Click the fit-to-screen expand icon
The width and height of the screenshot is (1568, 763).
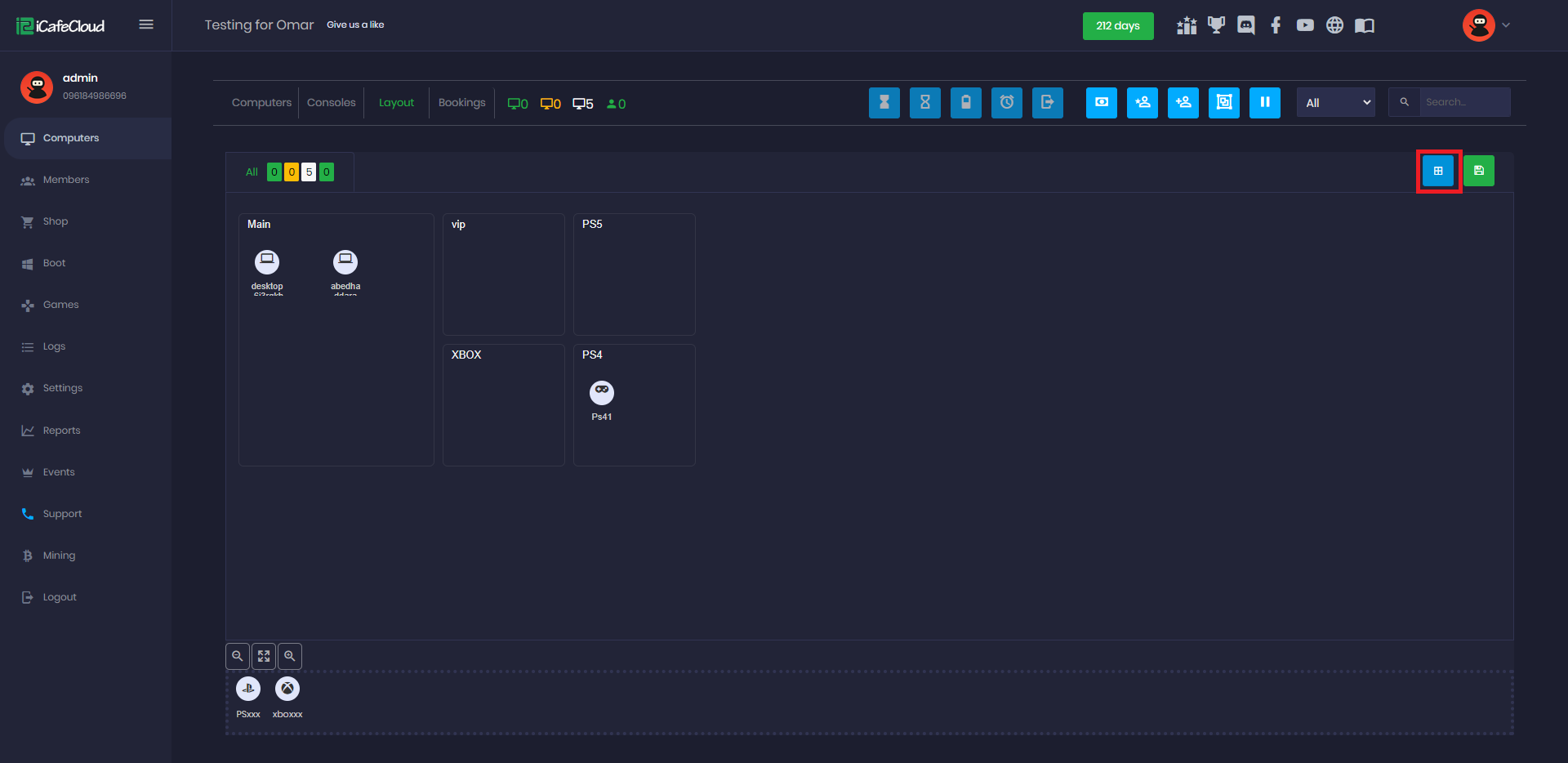tap(264, 656)
